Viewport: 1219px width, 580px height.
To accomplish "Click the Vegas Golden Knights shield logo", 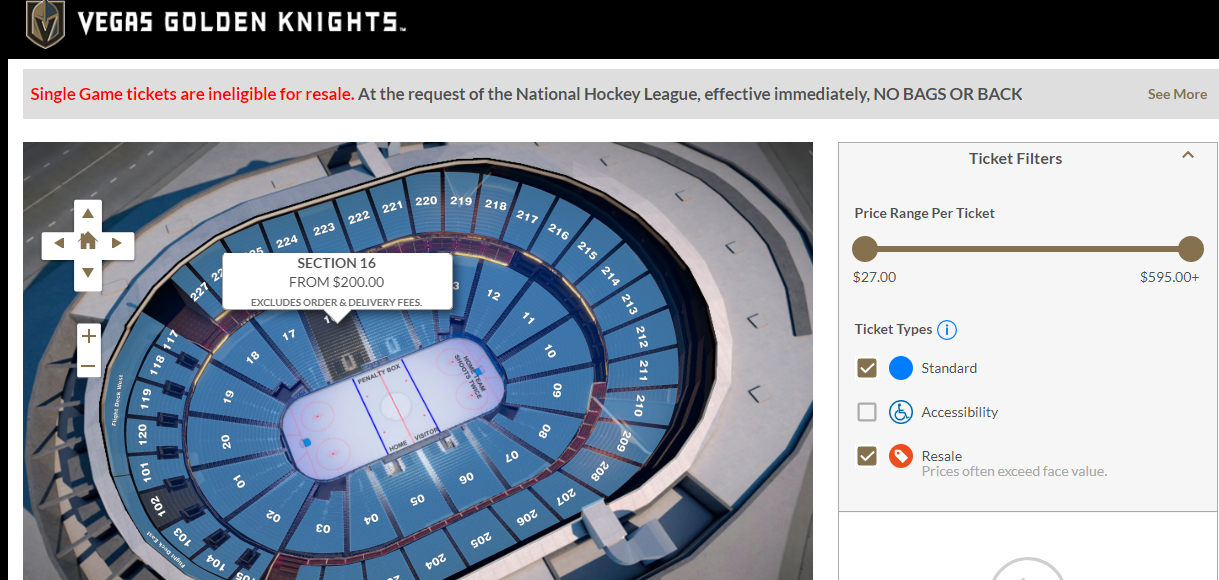I will pos(45,23).
